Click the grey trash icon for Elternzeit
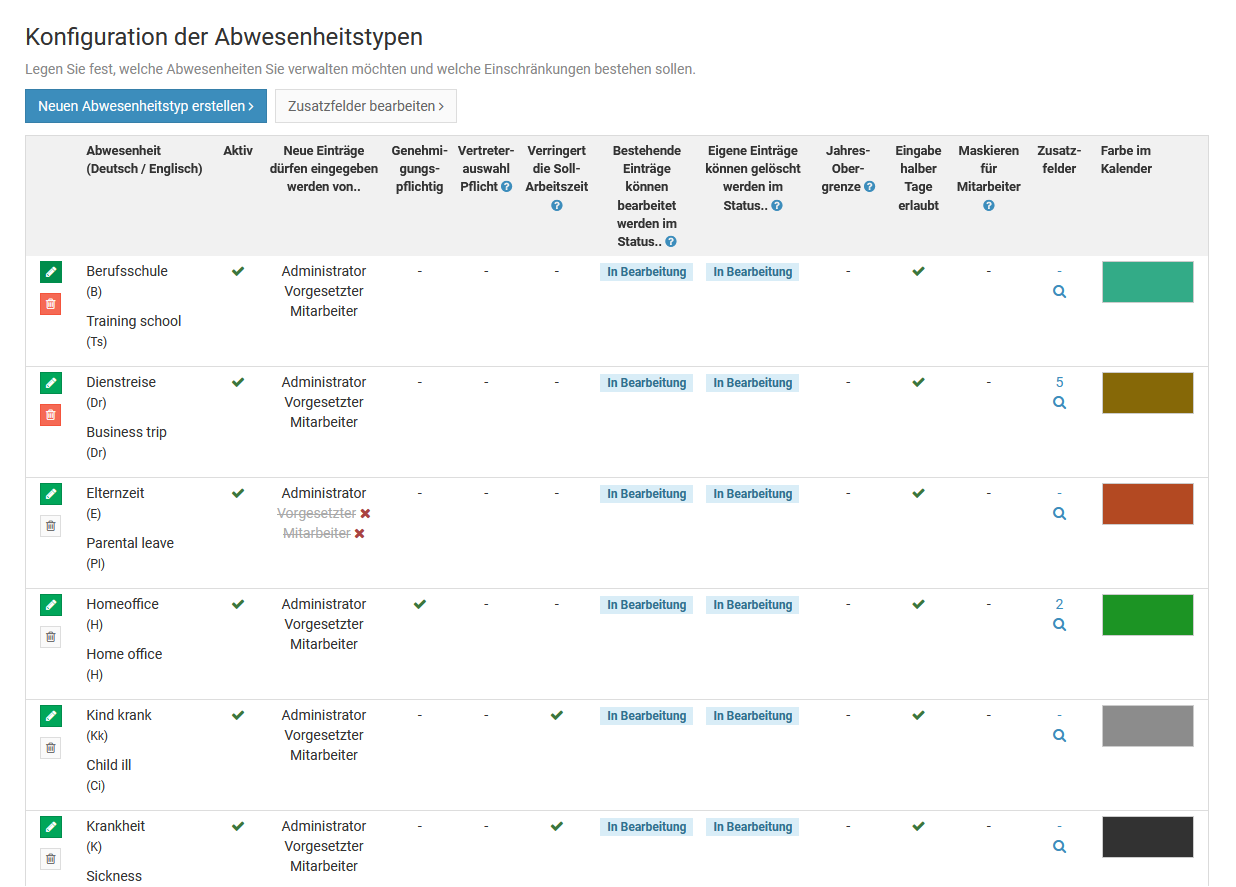1236x887 pixels. (51, 526)
